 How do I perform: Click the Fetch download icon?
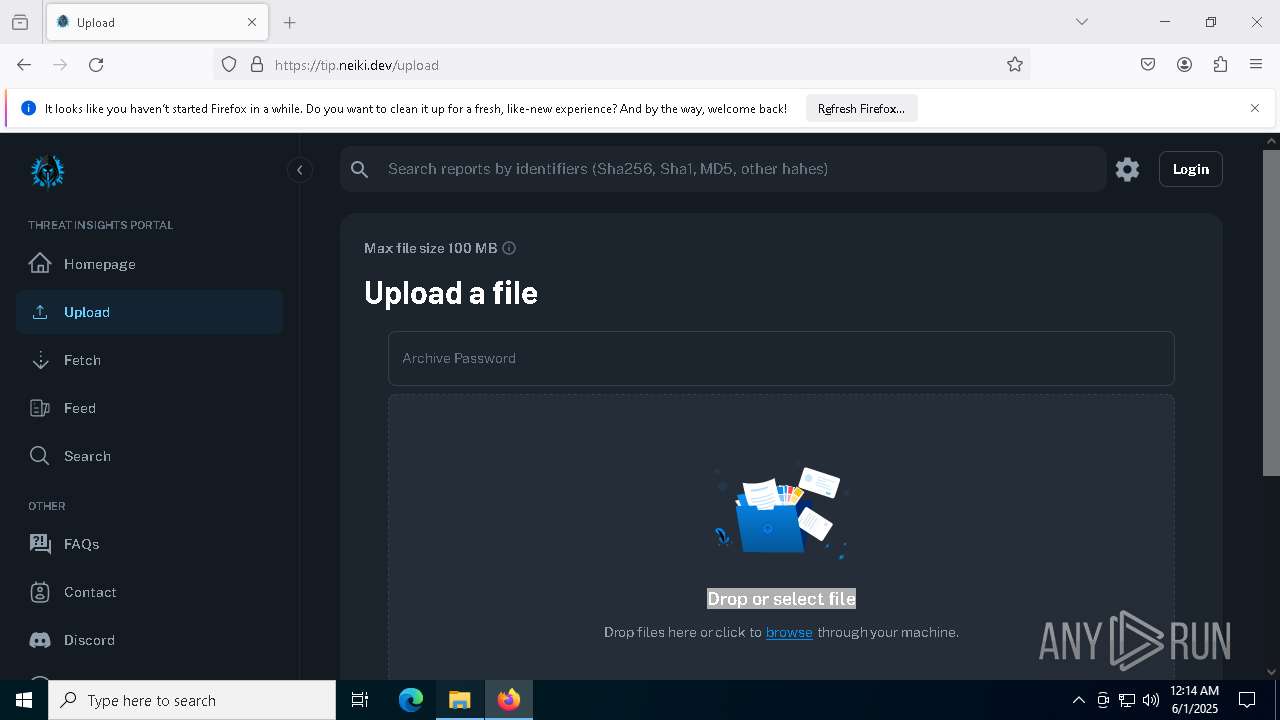pyautogui.click(x=40, y=360)
